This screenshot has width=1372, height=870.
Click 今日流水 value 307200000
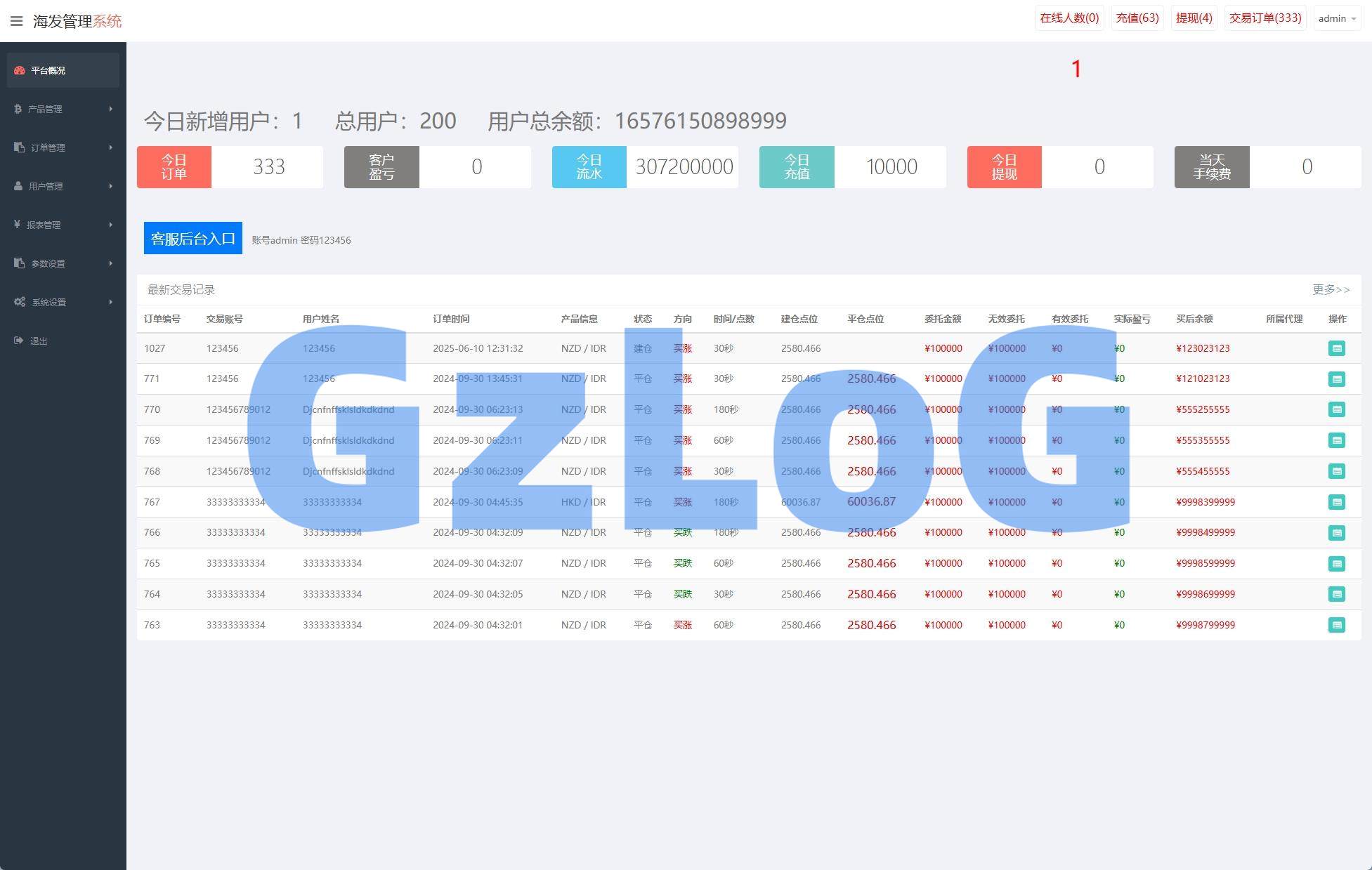click(684, 167)
